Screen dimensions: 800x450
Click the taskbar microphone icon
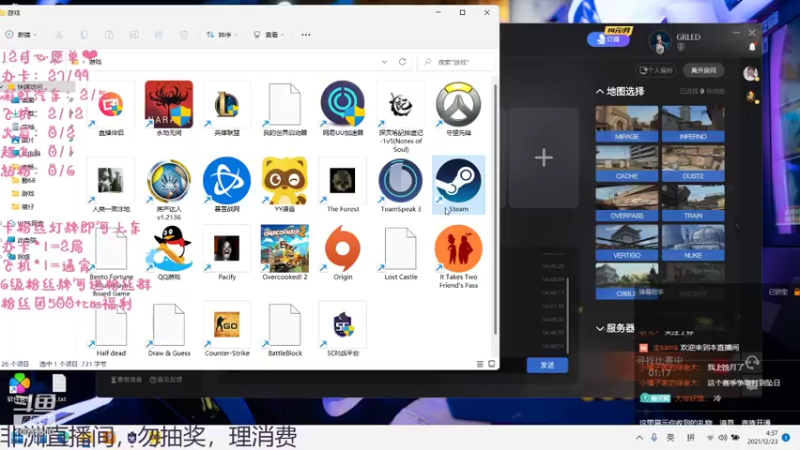[x=654, y=438]
